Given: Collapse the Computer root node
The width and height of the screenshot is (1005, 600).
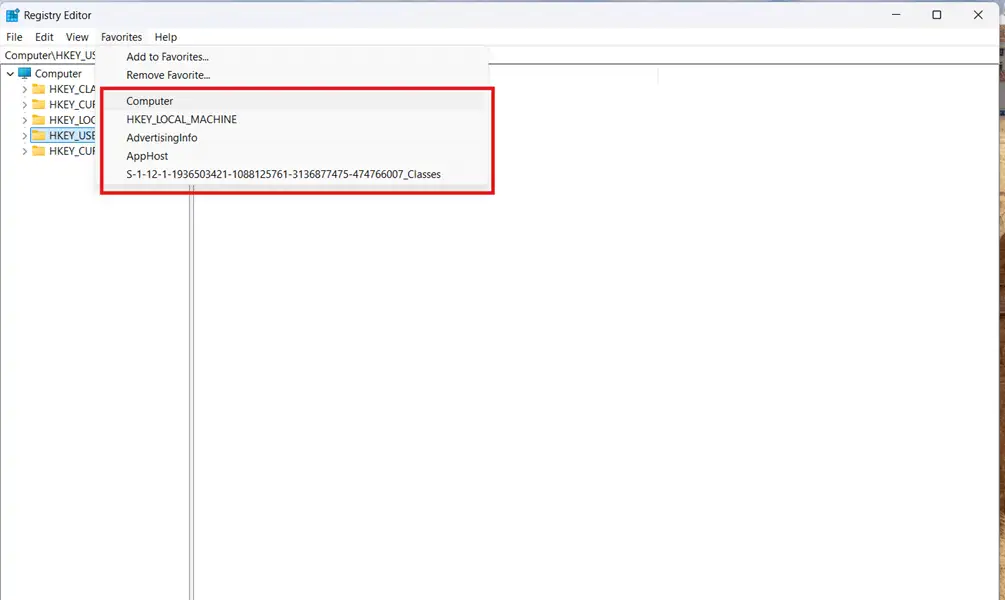Looking at the screenshot, I should click(x=10, y=74).
